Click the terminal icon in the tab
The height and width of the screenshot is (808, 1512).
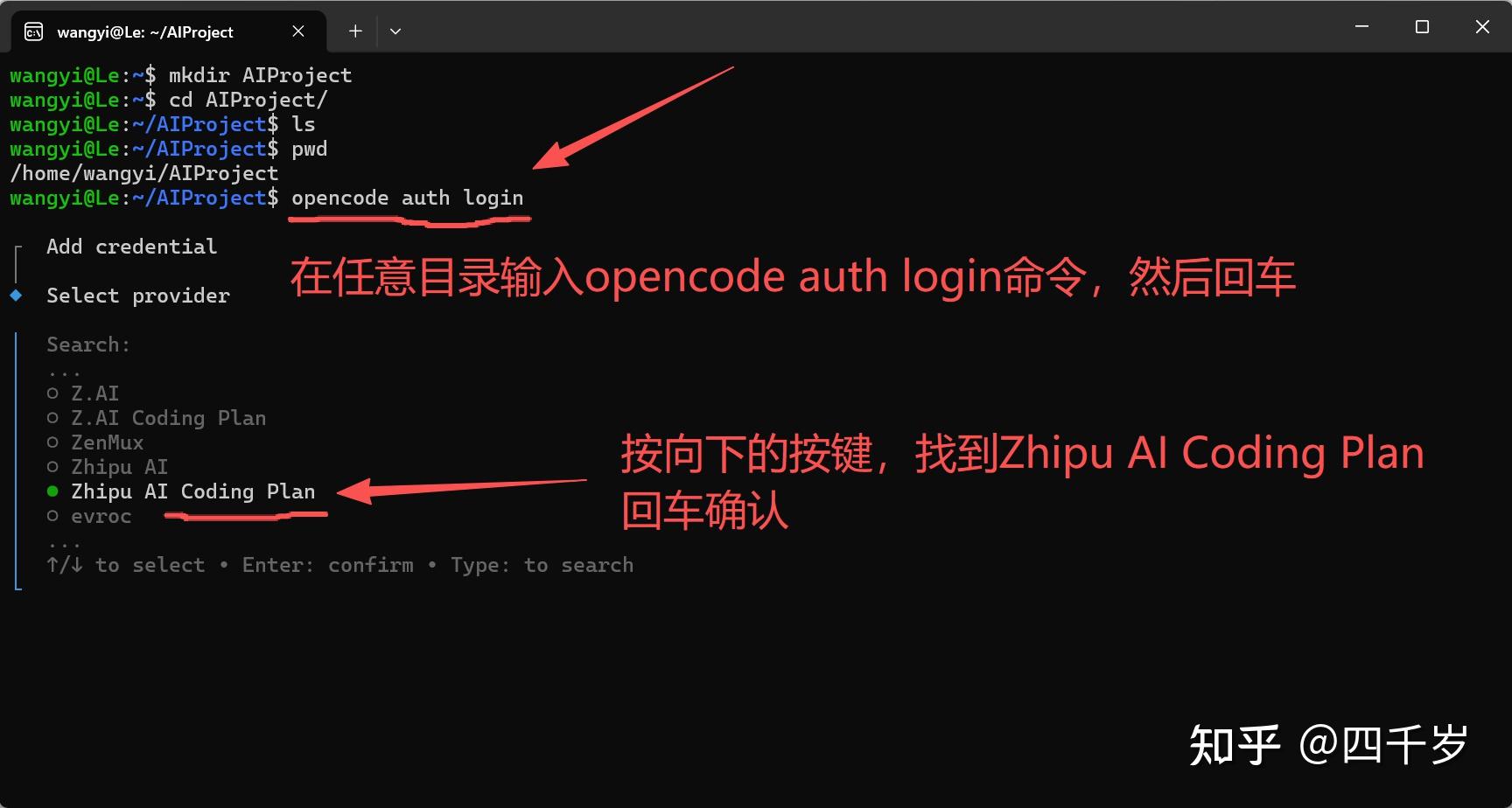pyautogui.click(x=34, y=31)
